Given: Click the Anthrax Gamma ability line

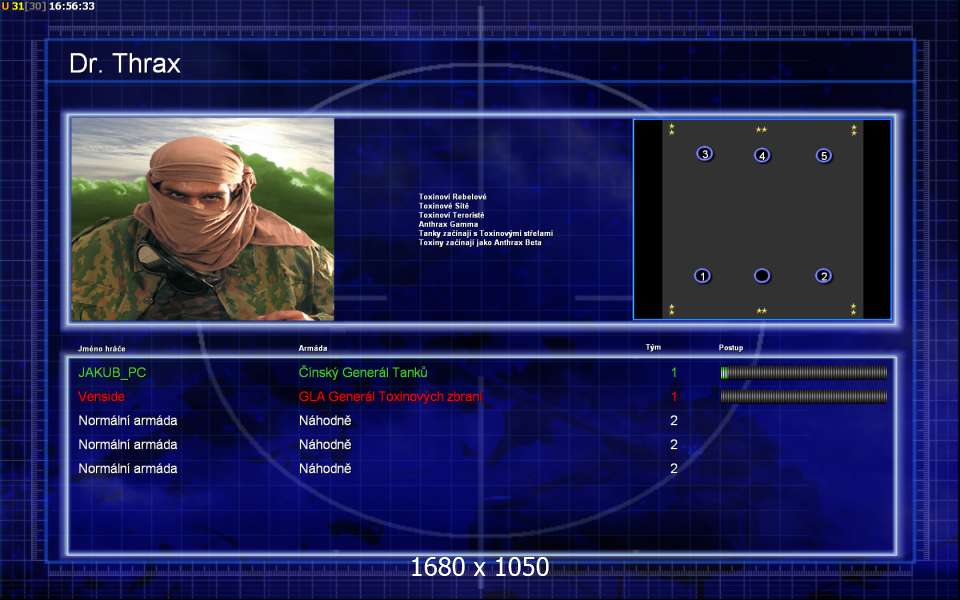Looking at the screenshot, I should point(448,224).
